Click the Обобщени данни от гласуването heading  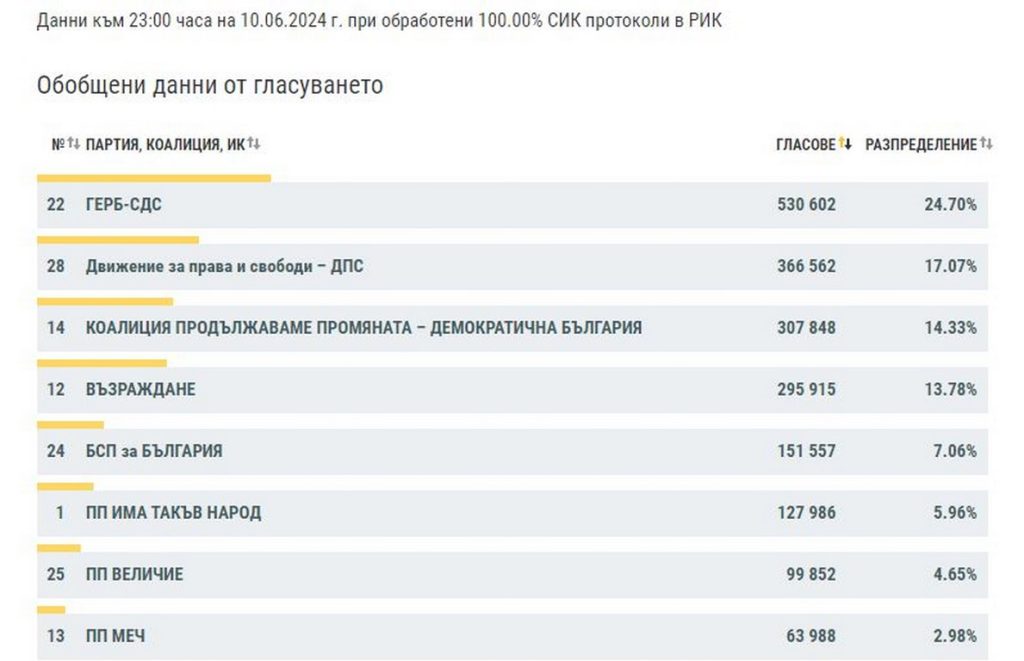tap(210, 86)
